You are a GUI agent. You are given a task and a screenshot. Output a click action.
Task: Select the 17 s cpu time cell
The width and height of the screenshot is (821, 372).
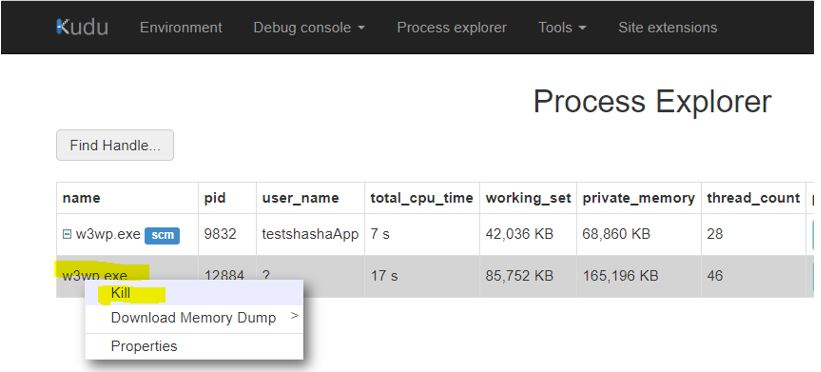(x=421, y=276)
